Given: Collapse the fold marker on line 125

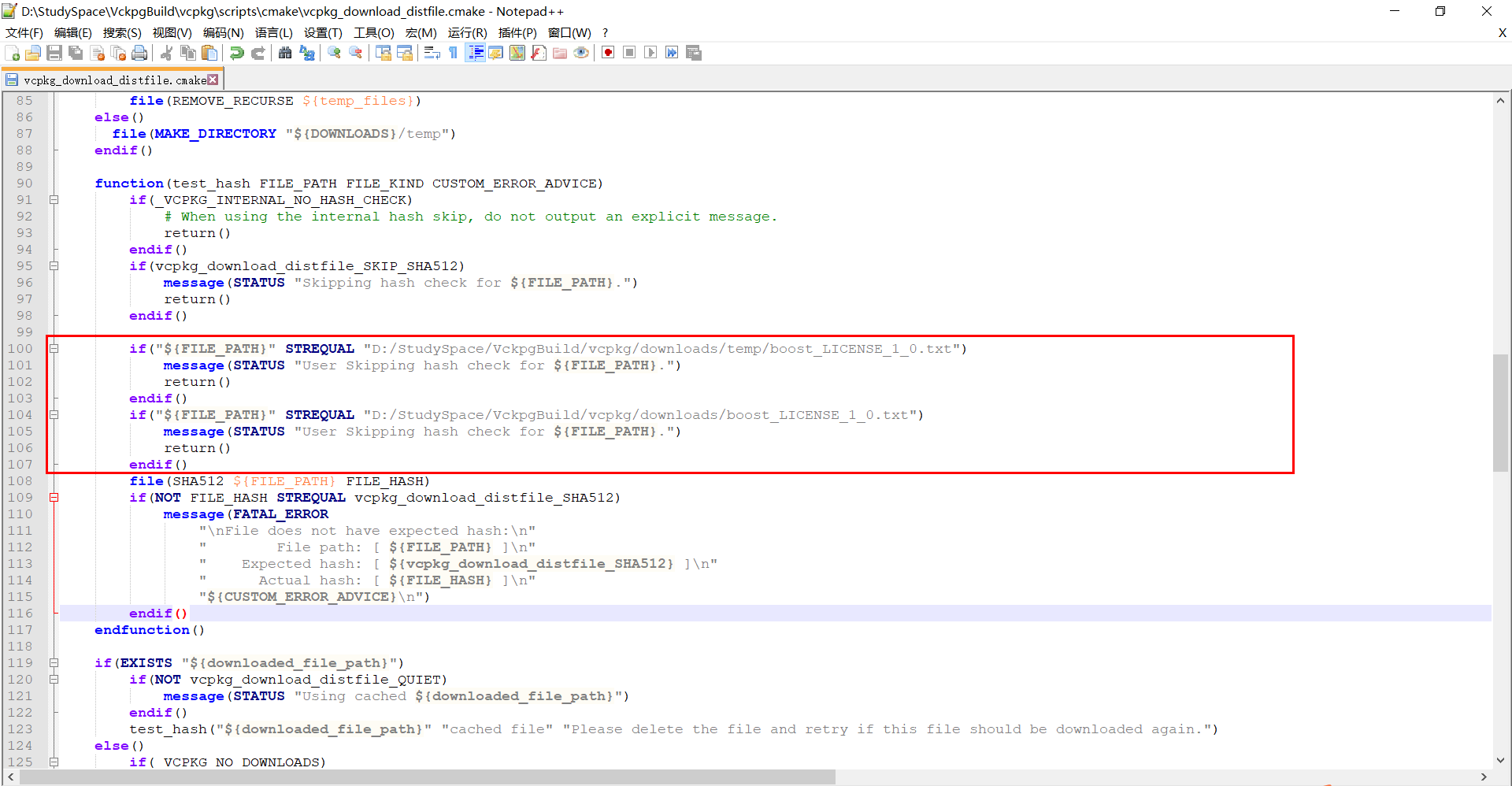Looking at the screenshot, I should (x=54, y=762).
